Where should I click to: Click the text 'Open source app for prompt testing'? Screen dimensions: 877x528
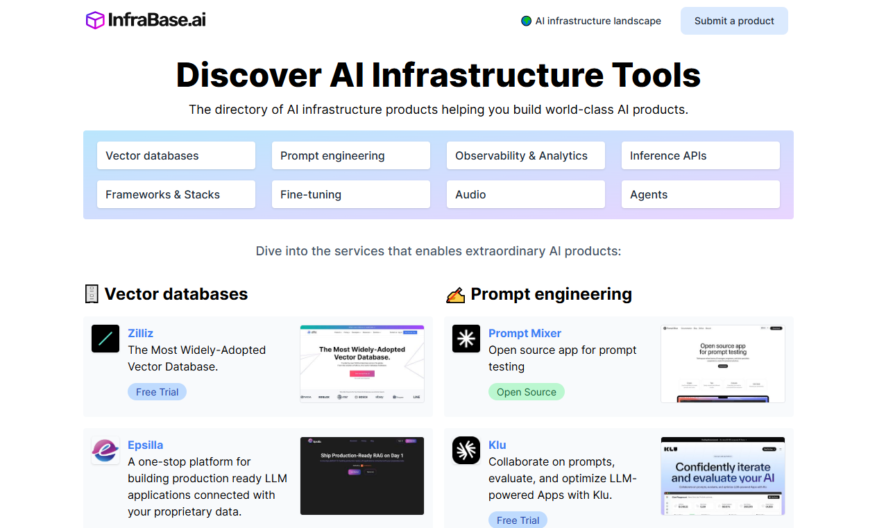pos(562,359)
